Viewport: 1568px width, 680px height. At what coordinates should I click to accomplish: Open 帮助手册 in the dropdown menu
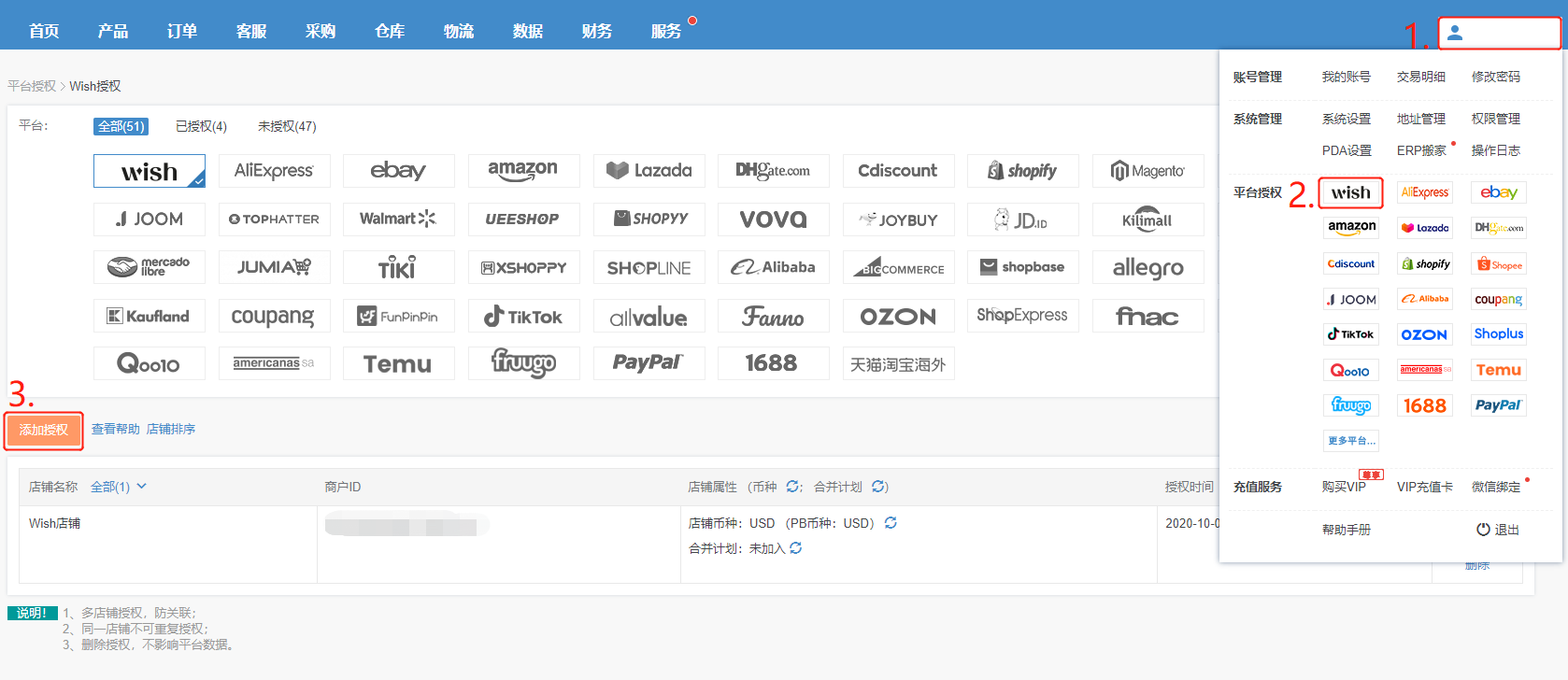1347,530
